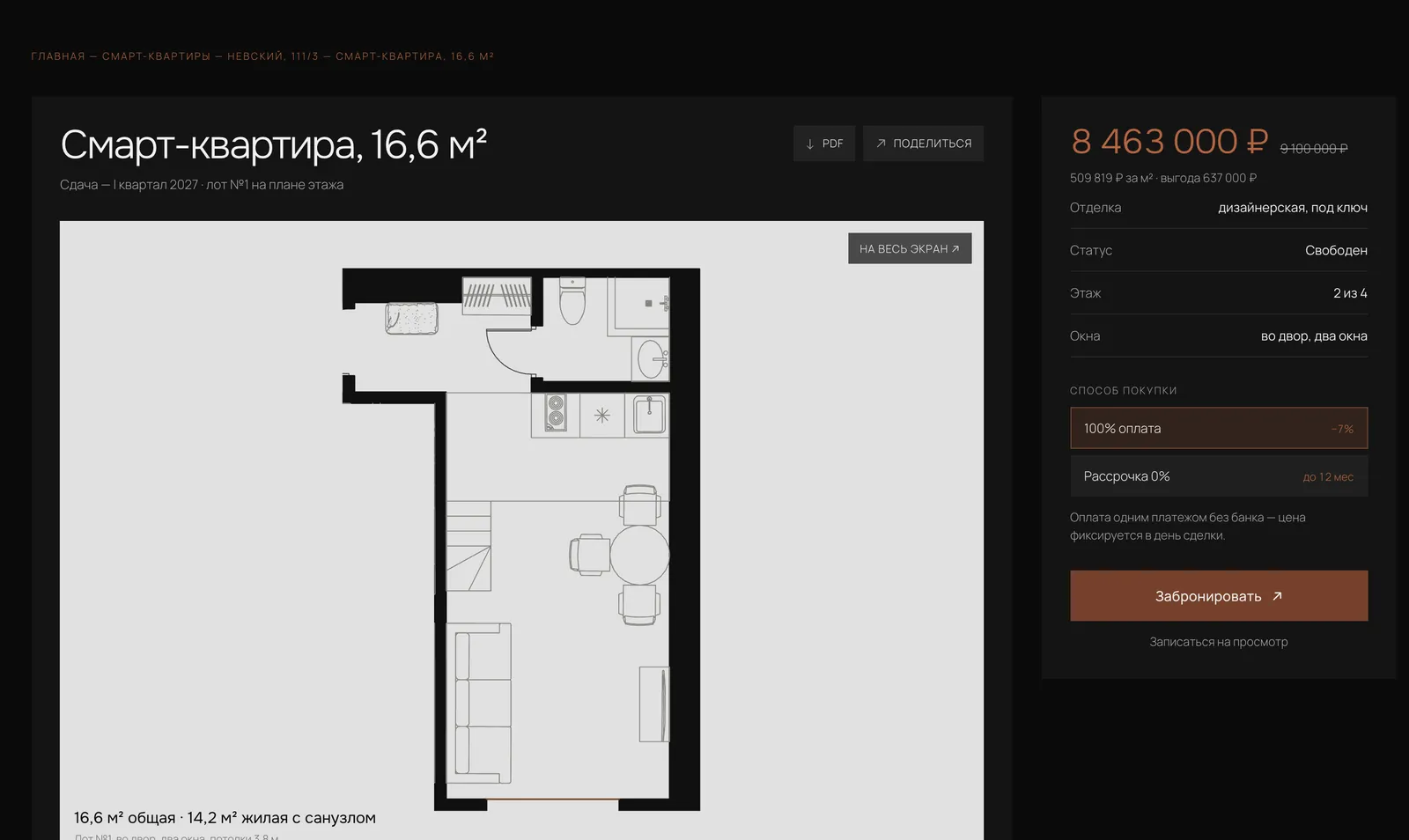Click the ПОДЕЛИТЬСЯ share button
Image resolution: width=1409 pixels, height=840 pixels.
click(x=923, y=144)
